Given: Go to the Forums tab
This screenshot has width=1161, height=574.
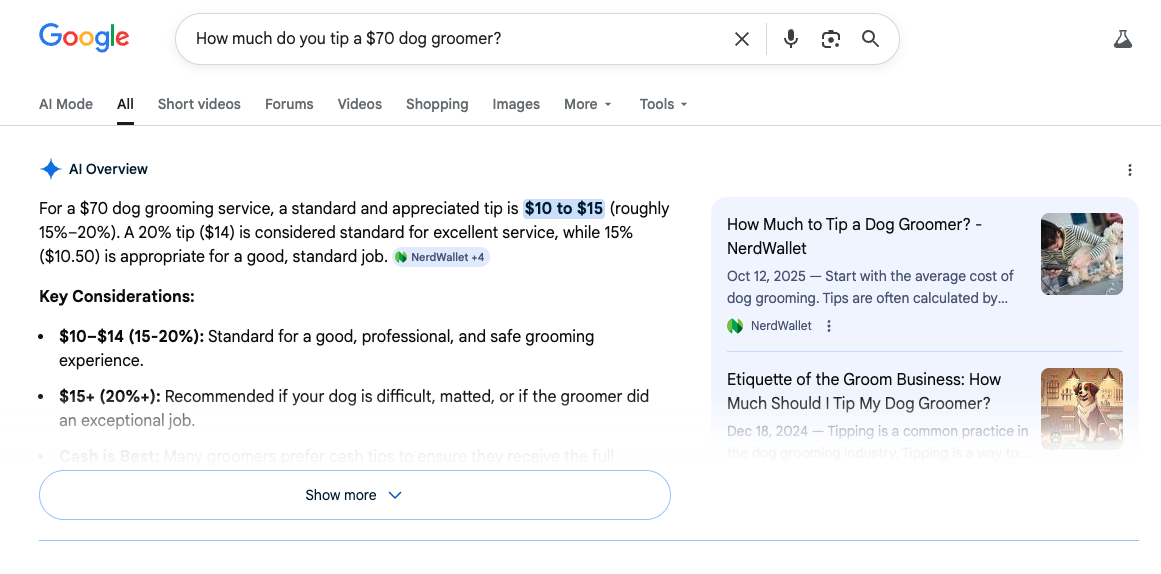Looking at the screenshot, I should click(x=289, y=104).
